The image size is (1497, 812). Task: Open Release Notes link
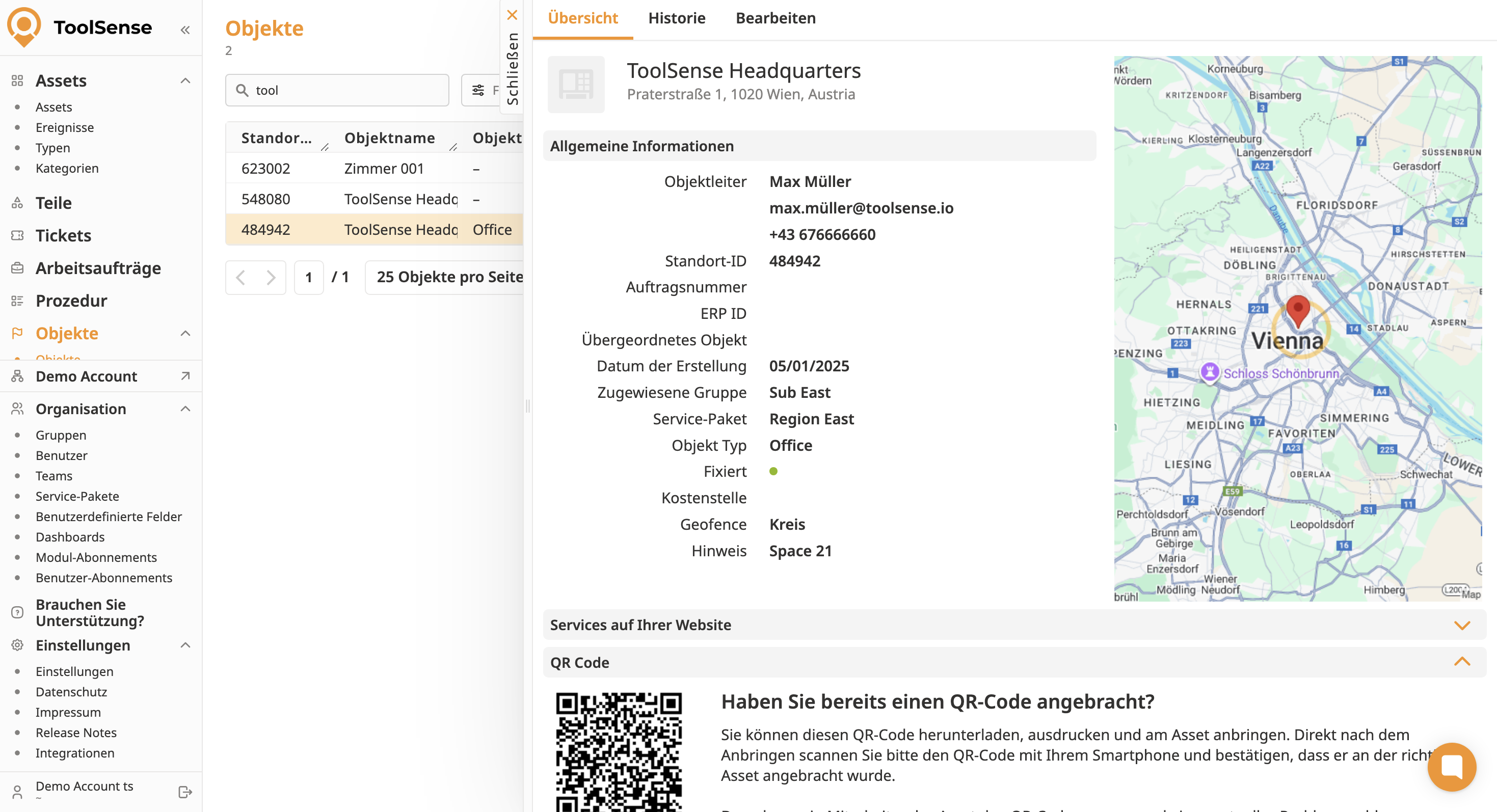[x=76, y=733]
